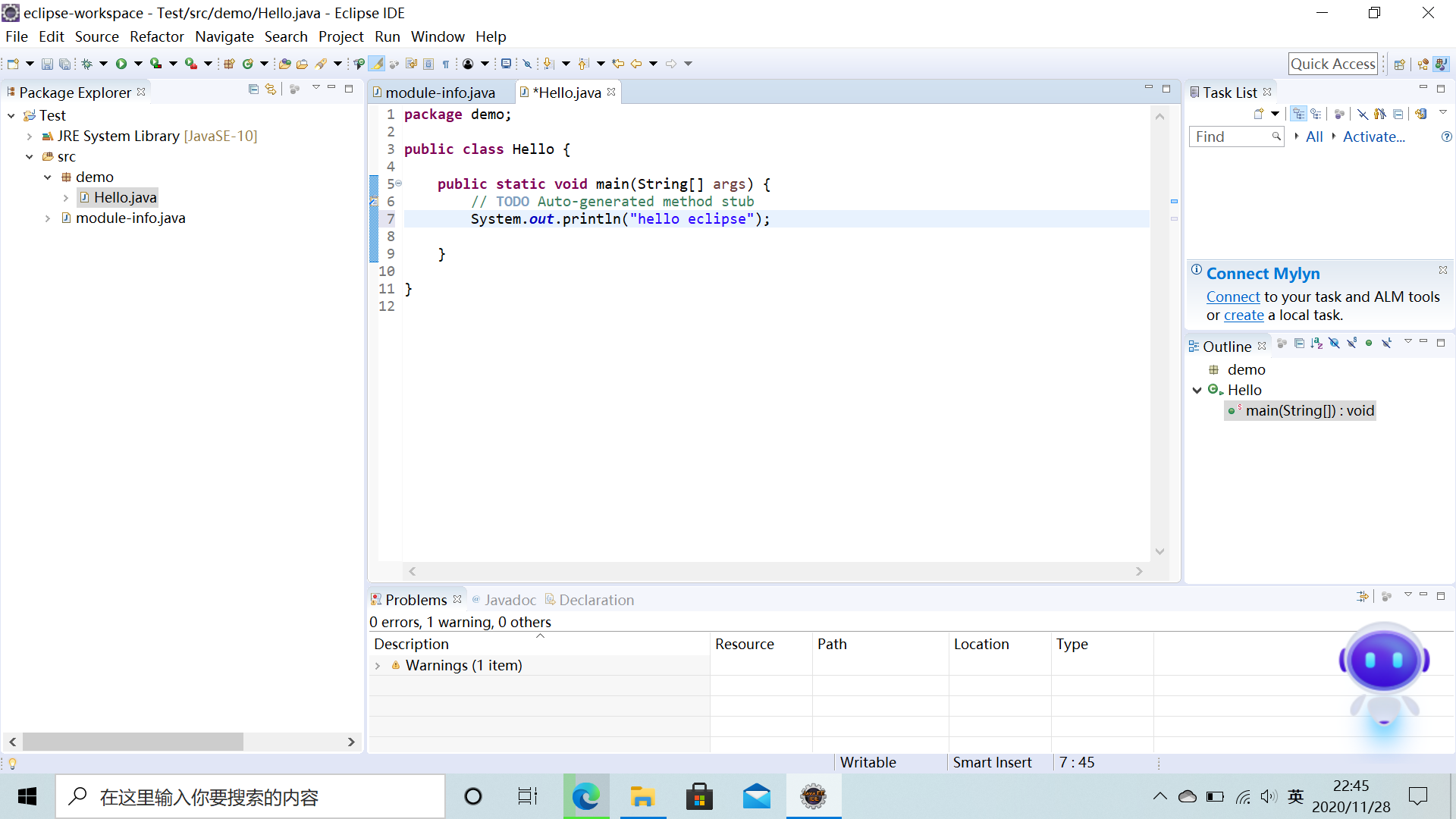
Task: Sort Outline members alphabetically
Action: (x=1316, y=344)
